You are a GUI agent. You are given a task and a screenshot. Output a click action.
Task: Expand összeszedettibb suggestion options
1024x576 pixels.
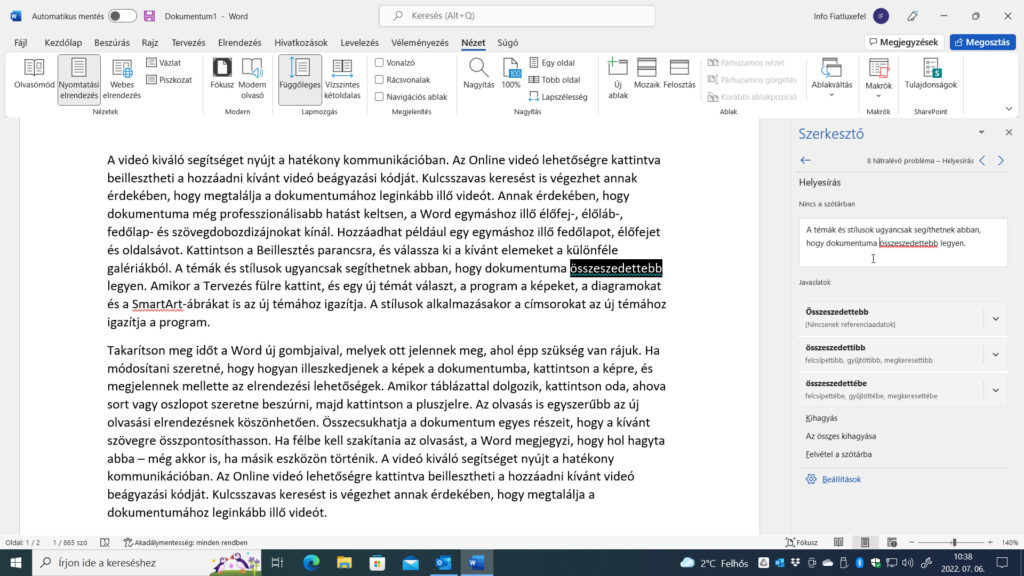(x=995, y=355)
